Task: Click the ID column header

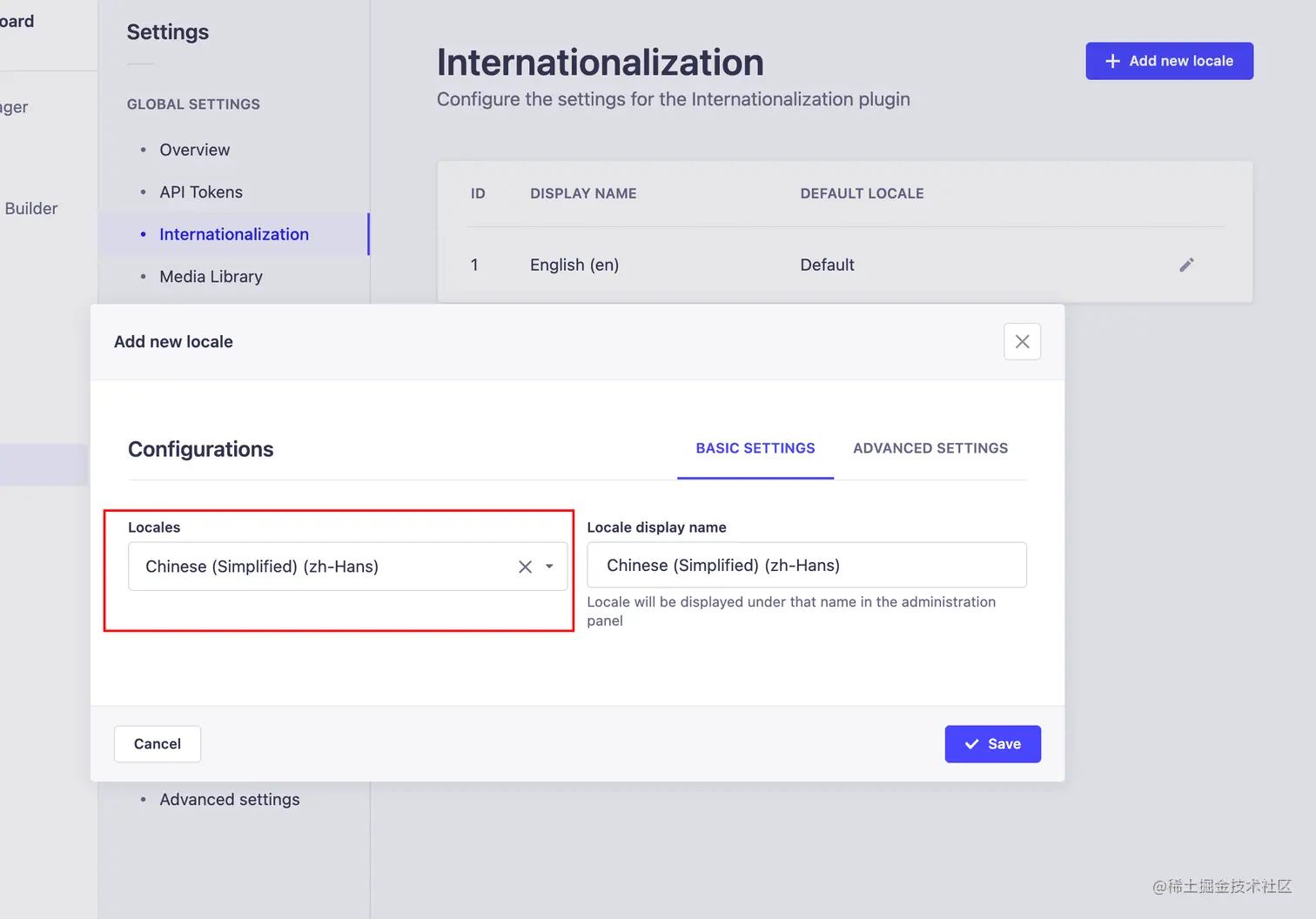Action: pyautogui.click(x=478, y=193)
